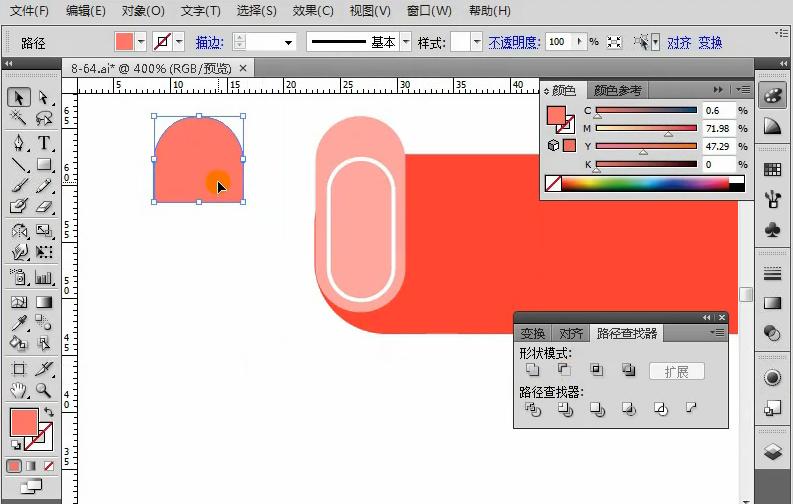Choose the Pencil tool
The height and width of the screenshot is (504, 793).
(x=44, y=185)
